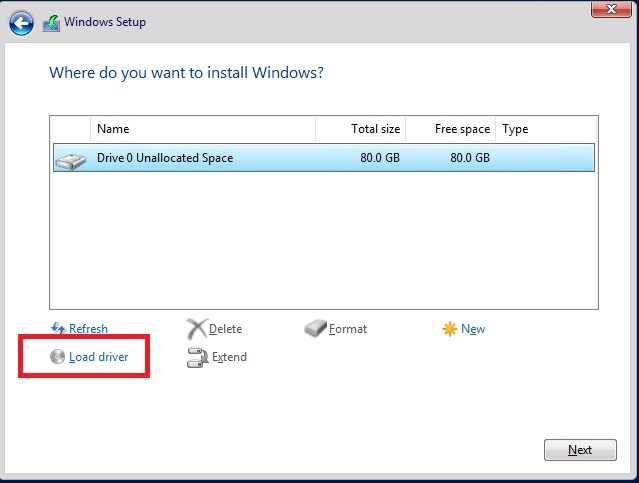Click the New partition link
This screenshot has width=639, height=483.
click(x=473, y=329)
